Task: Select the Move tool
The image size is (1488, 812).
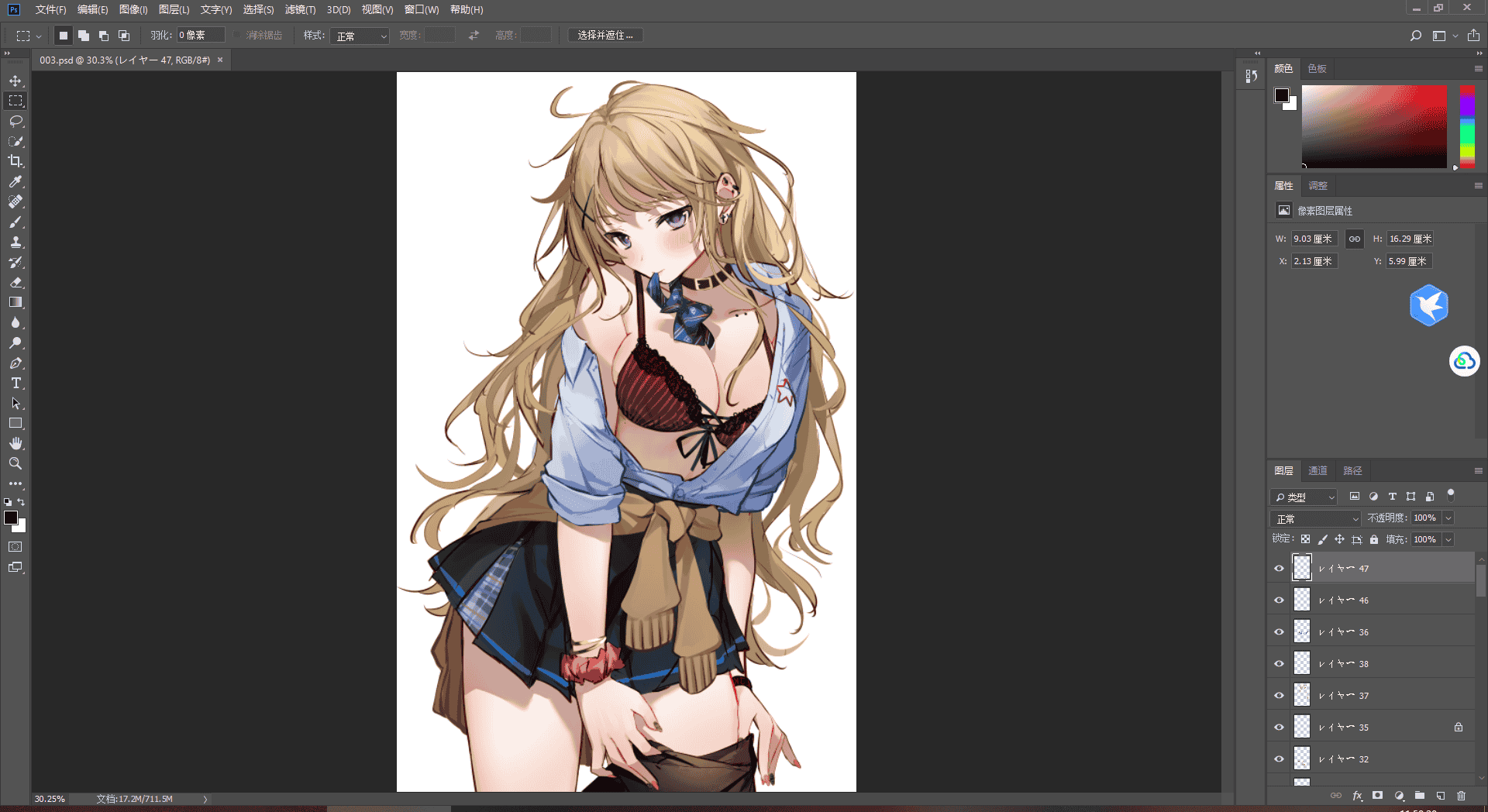Action: tap(15, 81)
